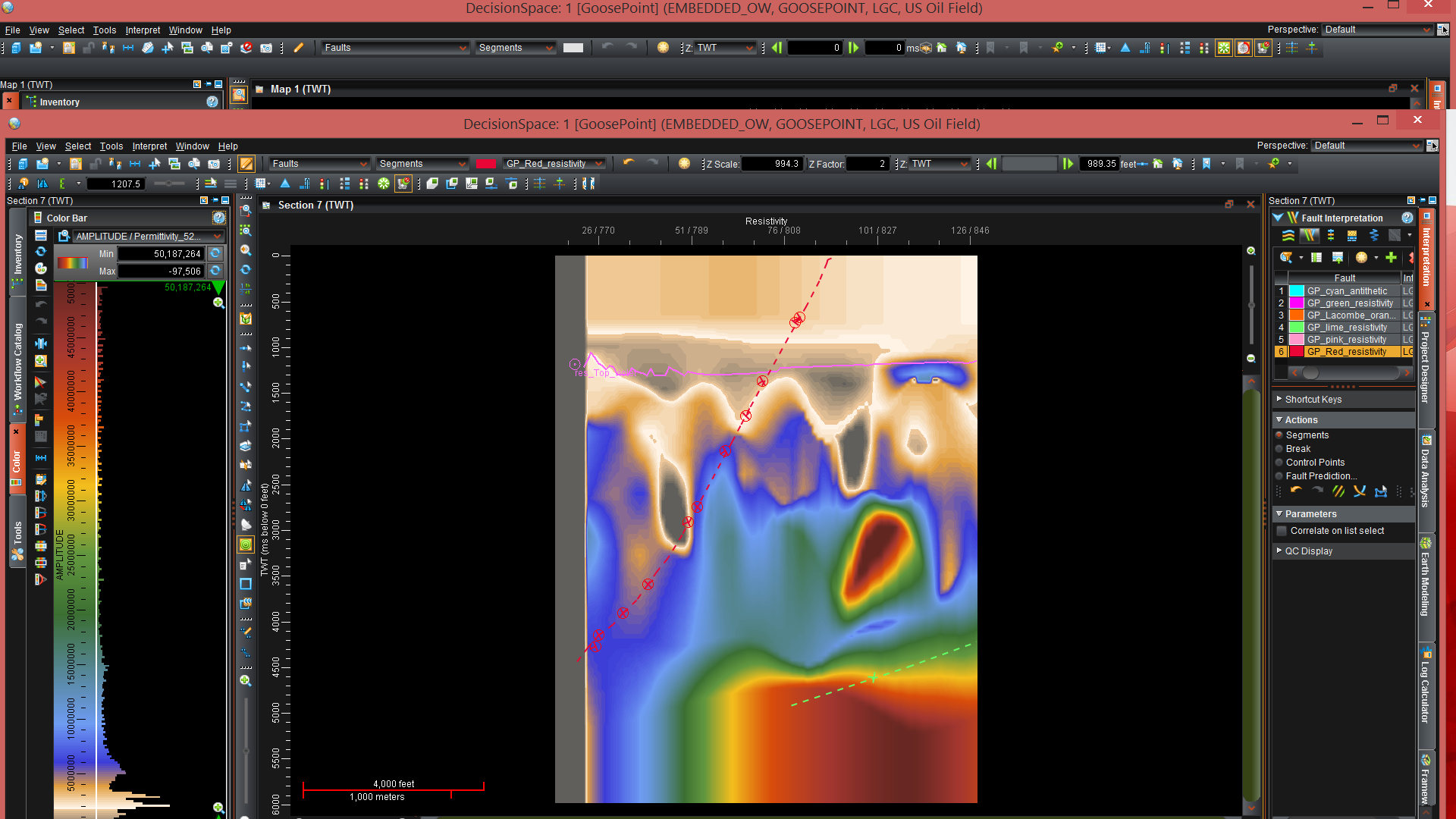
Task: Open the File menu in the background window
Action: pyautogui.click(x=12, y=30)
